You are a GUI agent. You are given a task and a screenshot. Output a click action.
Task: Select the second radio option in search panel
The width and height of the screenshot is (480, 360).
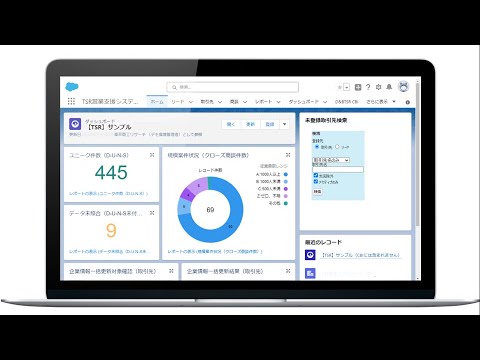coord(337,147)
